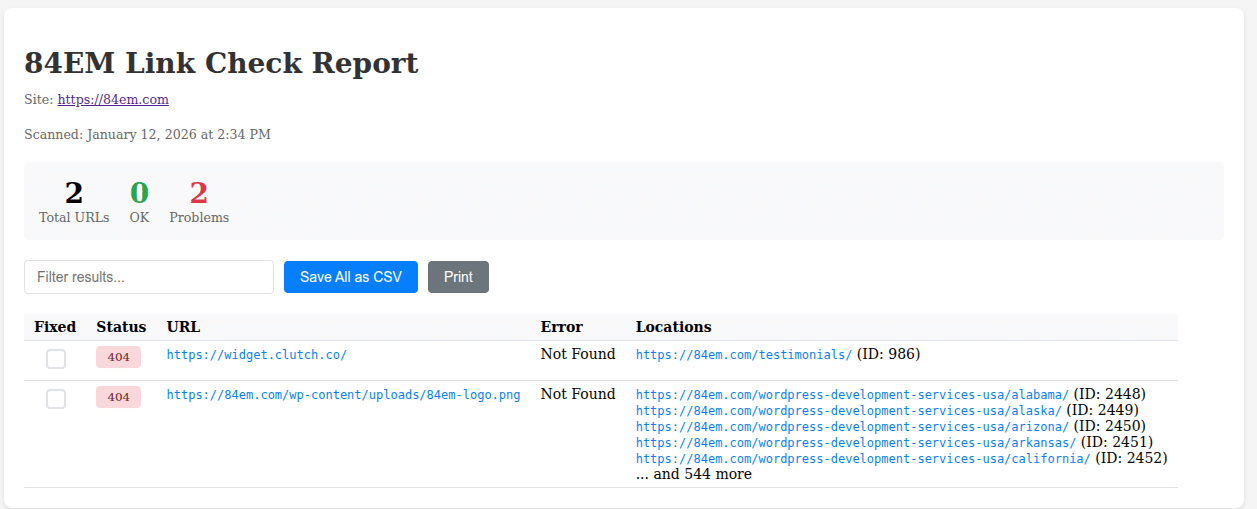Focus the Filter results input field

149,277
